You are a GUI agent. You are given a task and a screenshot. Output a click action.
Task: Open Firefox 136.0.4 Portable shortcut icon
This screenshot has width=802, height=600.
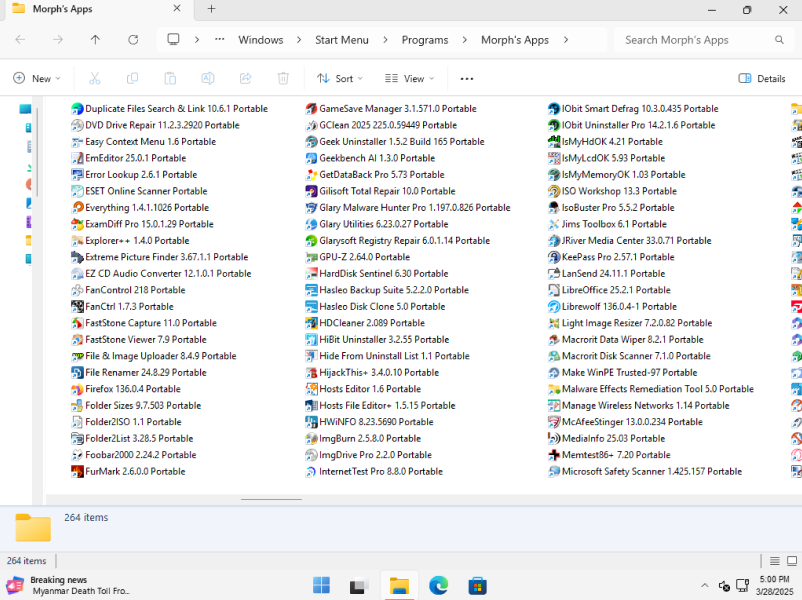tap(77, 389)
